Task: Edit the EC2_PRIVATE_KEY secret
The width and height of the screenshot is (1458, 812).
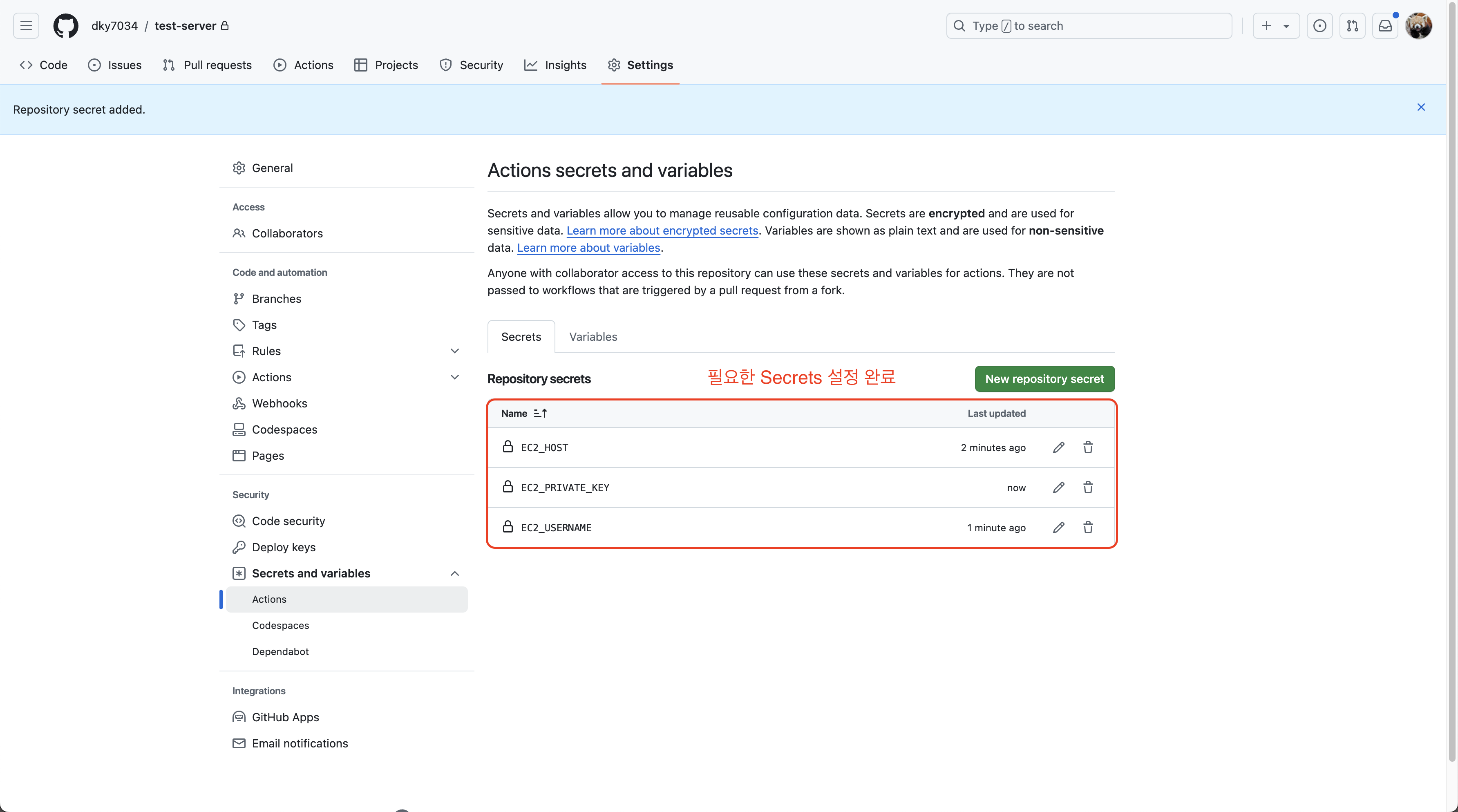Action: point(1058,487)
